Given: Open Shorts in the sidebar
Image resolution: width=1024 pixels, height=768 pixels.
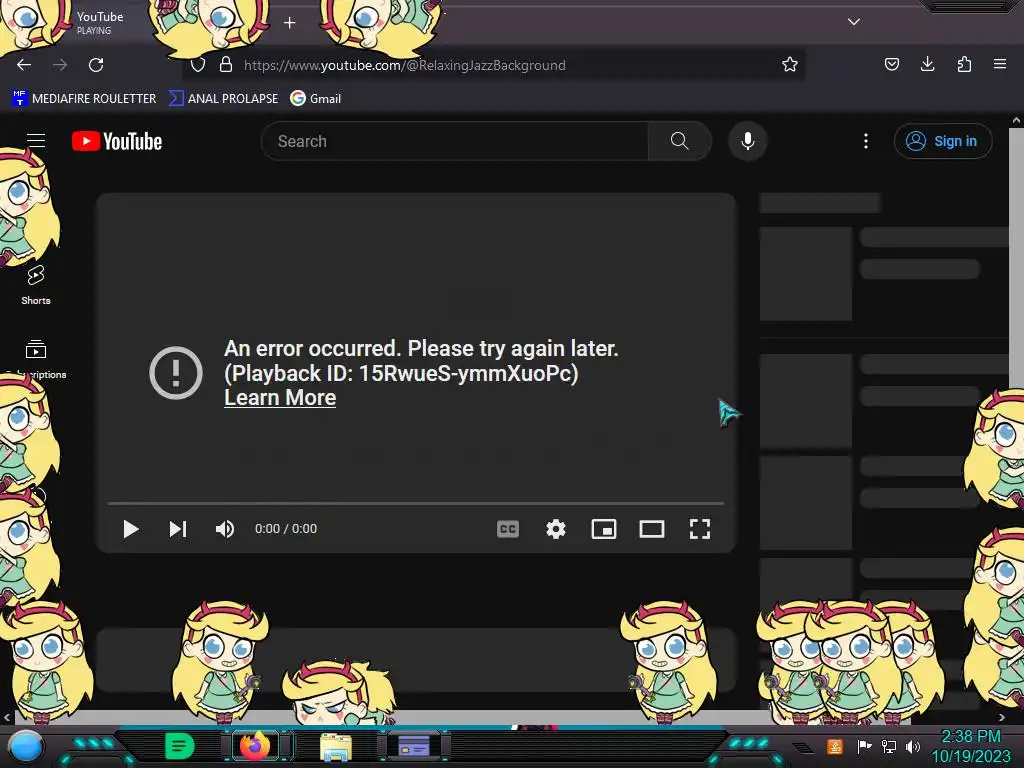Looking at the screenshot, I should [36, 285].
